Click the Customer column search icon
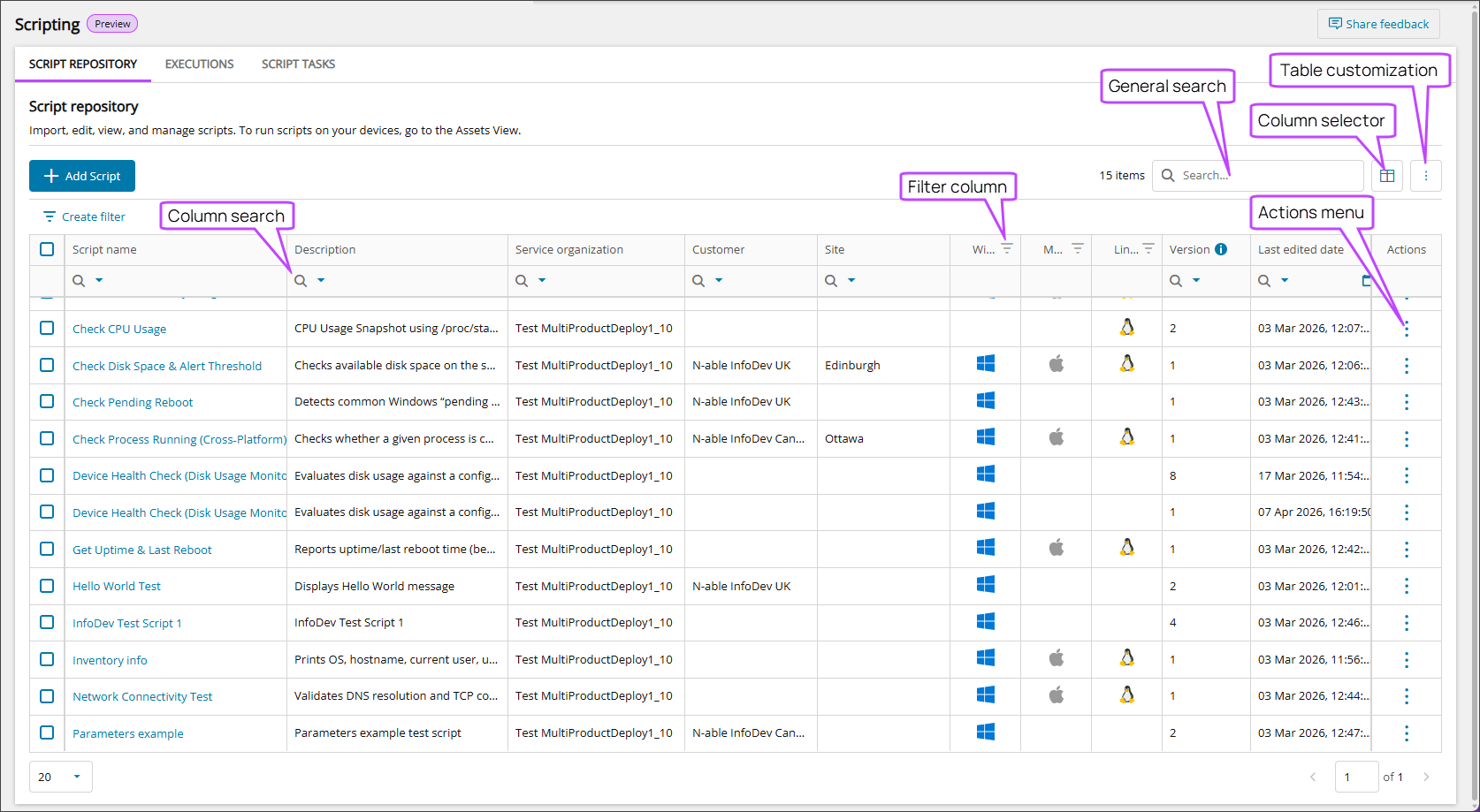Viewport: 1480px width, 812px height. tap(698, 281)
